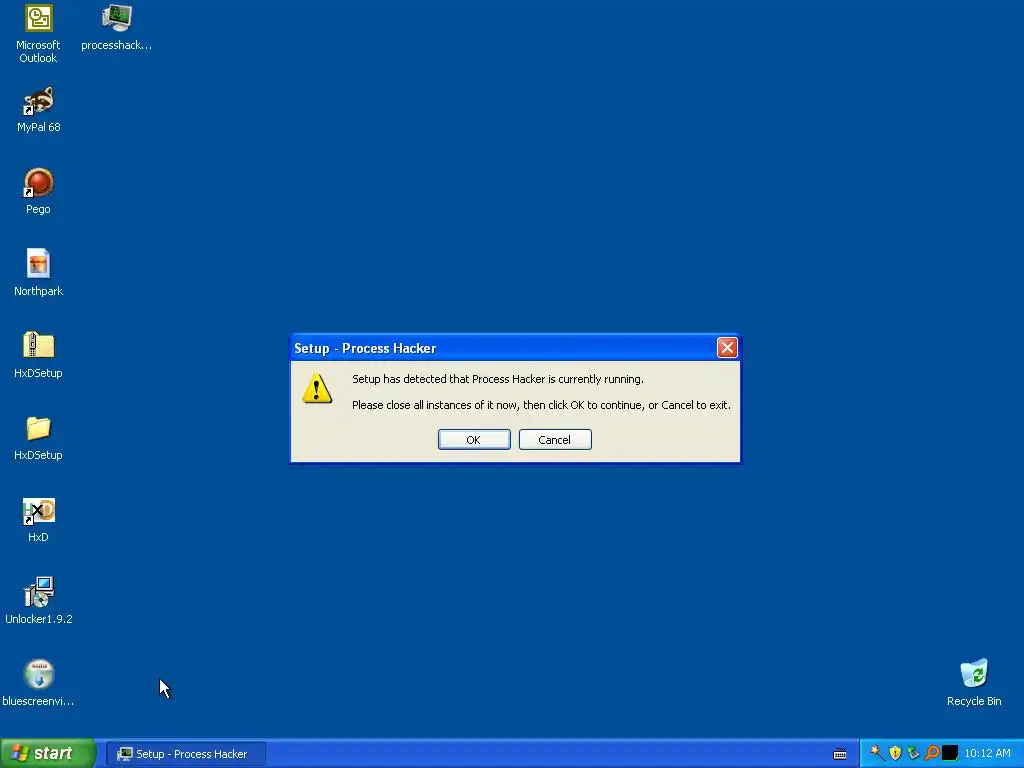Select the bluescreenvi... desktop icon
The image size is (1024, 768).
(38, 683)
